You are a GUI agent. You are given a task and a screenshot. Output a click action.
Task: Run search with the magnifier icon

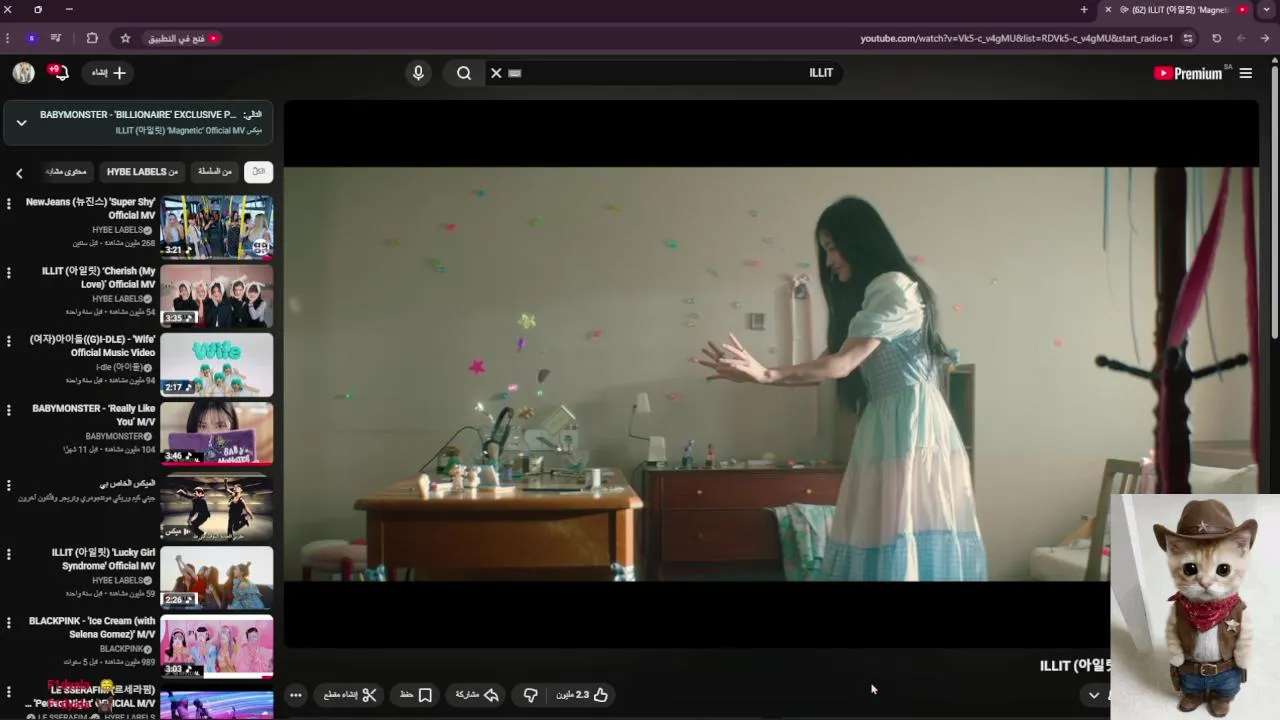[x=464, y=73]
